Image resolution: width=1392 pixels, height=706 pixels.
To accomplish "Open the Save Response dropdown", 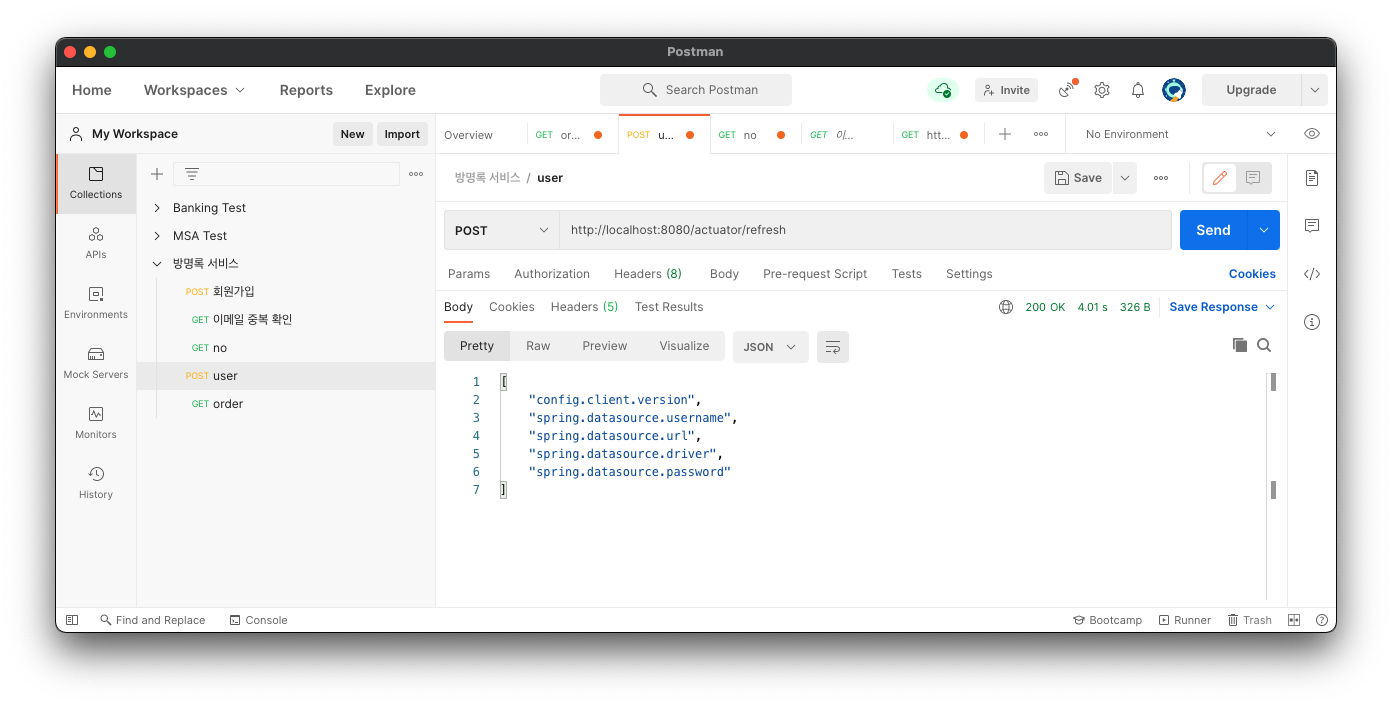I will tap(1222, 307).
